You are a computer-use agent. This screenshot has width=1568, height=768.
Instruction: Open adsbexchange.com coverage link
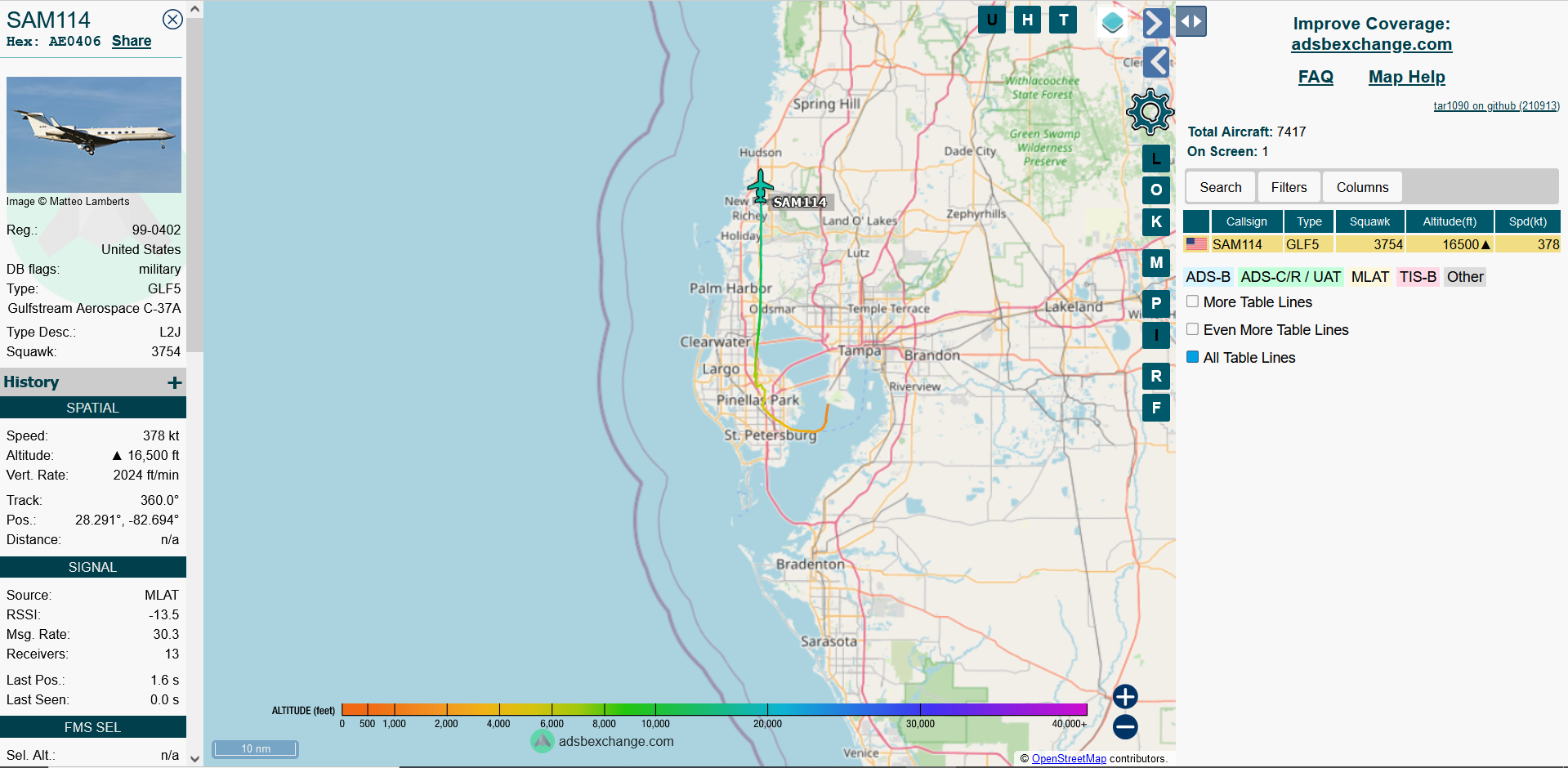[x=1371, y=44]
